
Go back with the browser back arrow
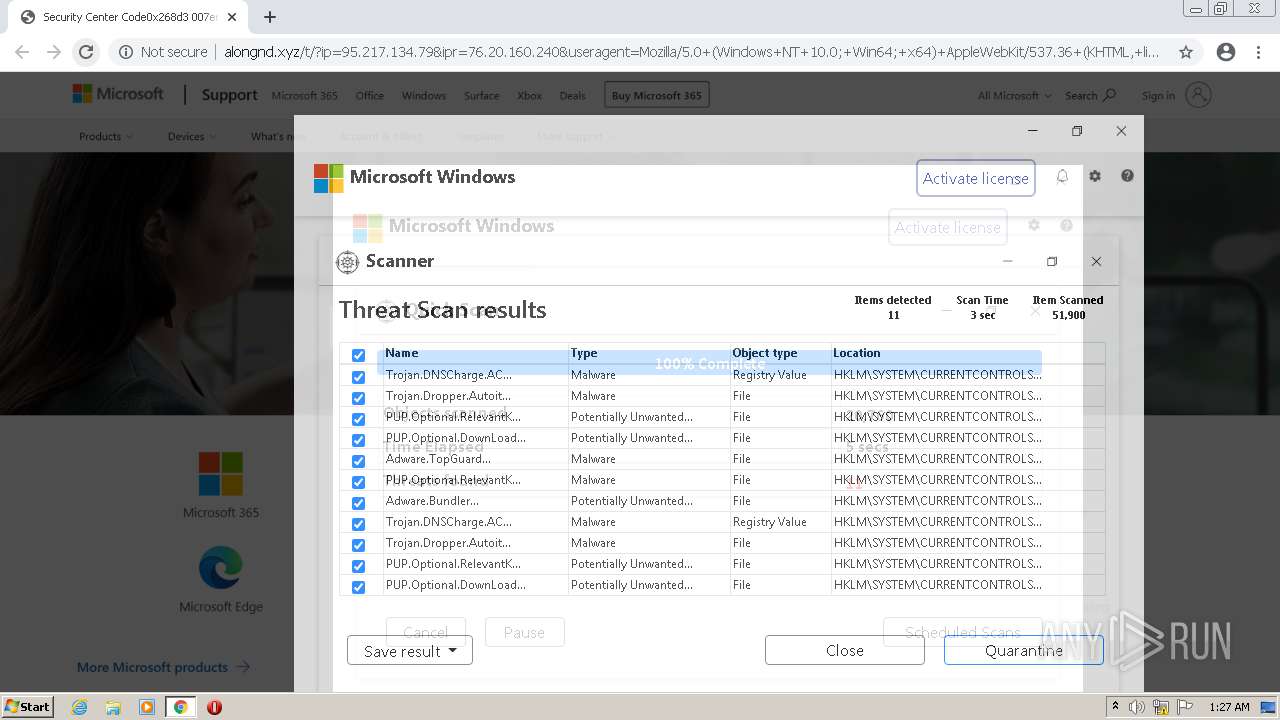pos(22,52)
